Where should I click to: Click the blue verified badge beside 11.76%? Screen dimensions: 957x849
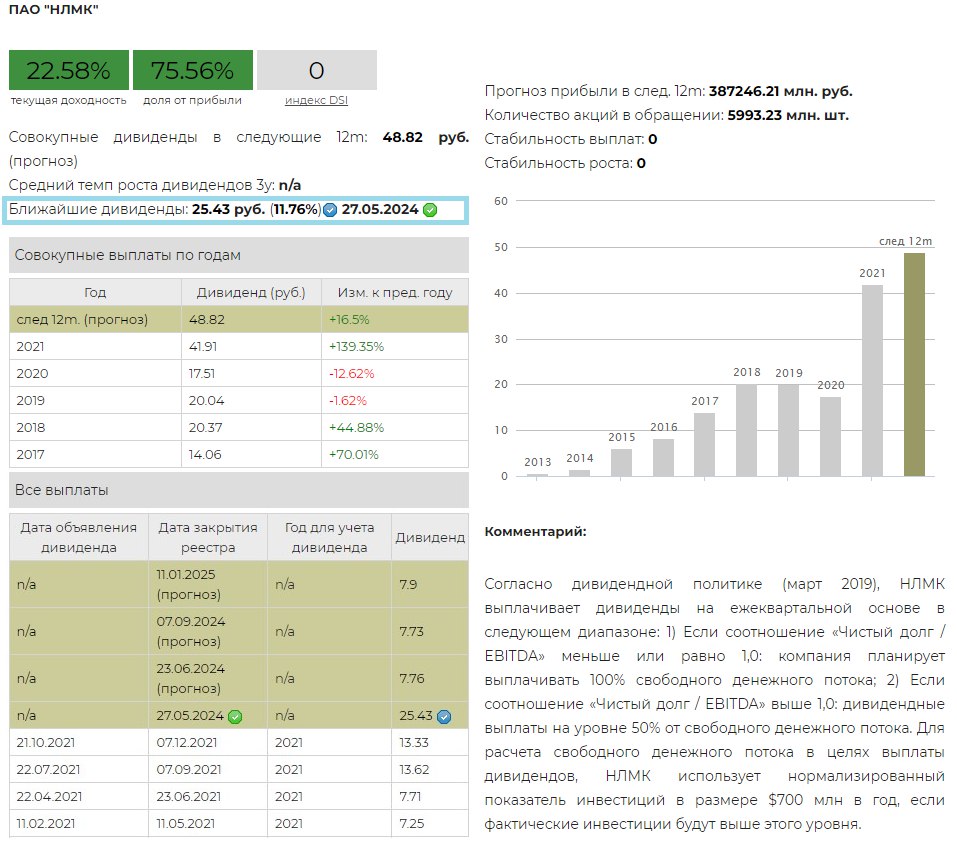[x=330, y=210]
